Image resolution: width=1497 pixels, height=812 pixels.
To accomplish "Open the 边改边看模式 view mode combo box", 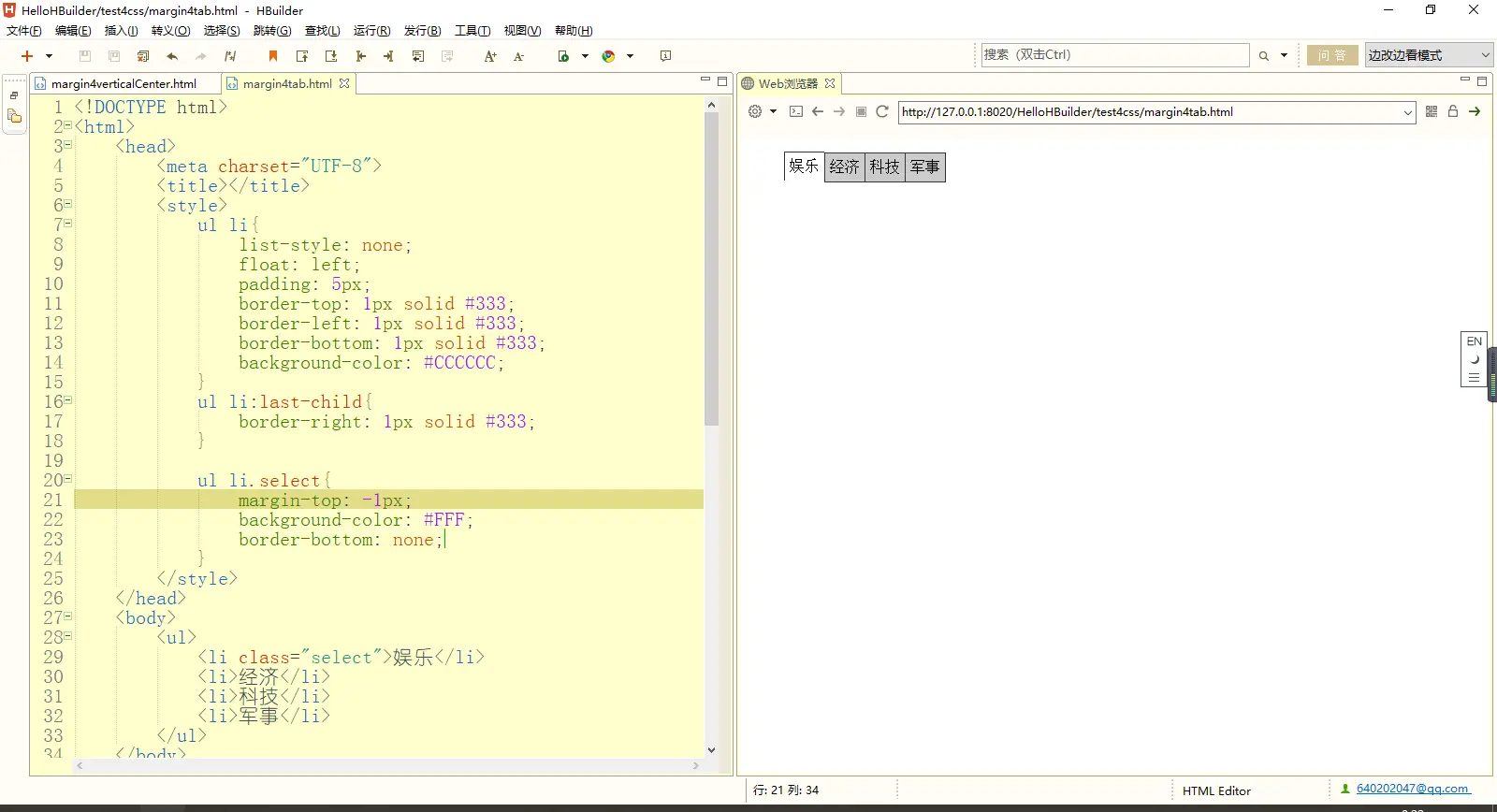I will 1428,55.
